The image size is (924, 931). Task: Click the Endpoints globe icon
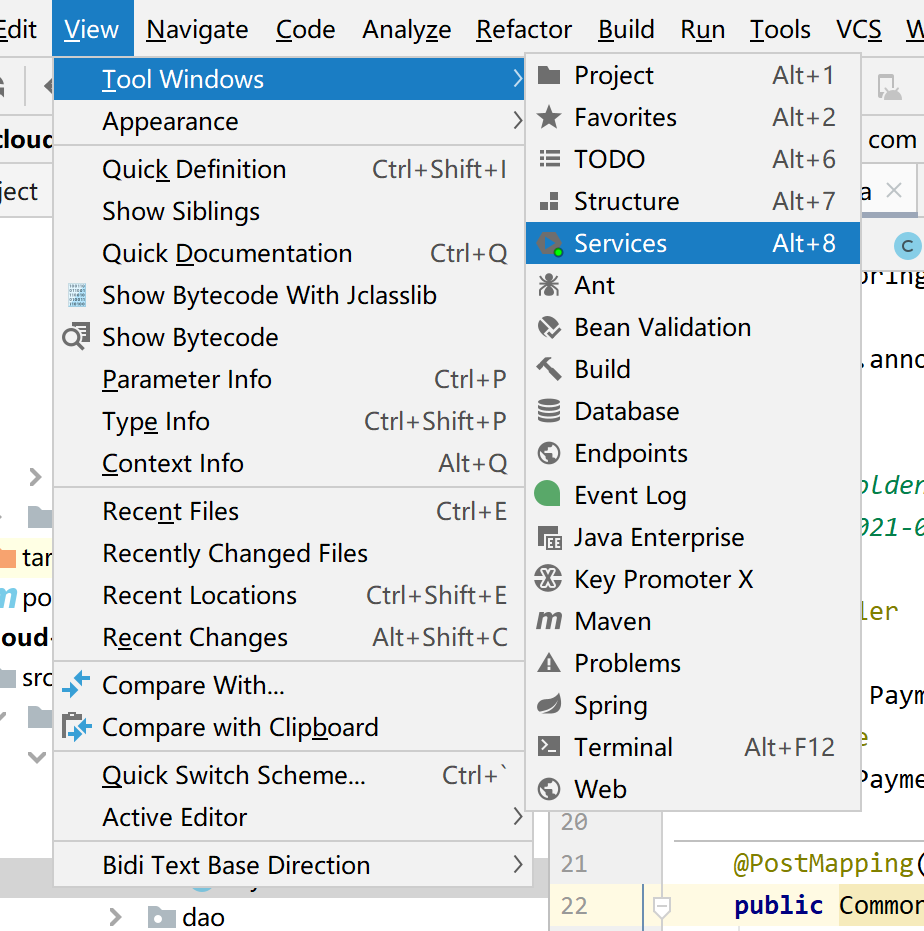pos(549,453)
